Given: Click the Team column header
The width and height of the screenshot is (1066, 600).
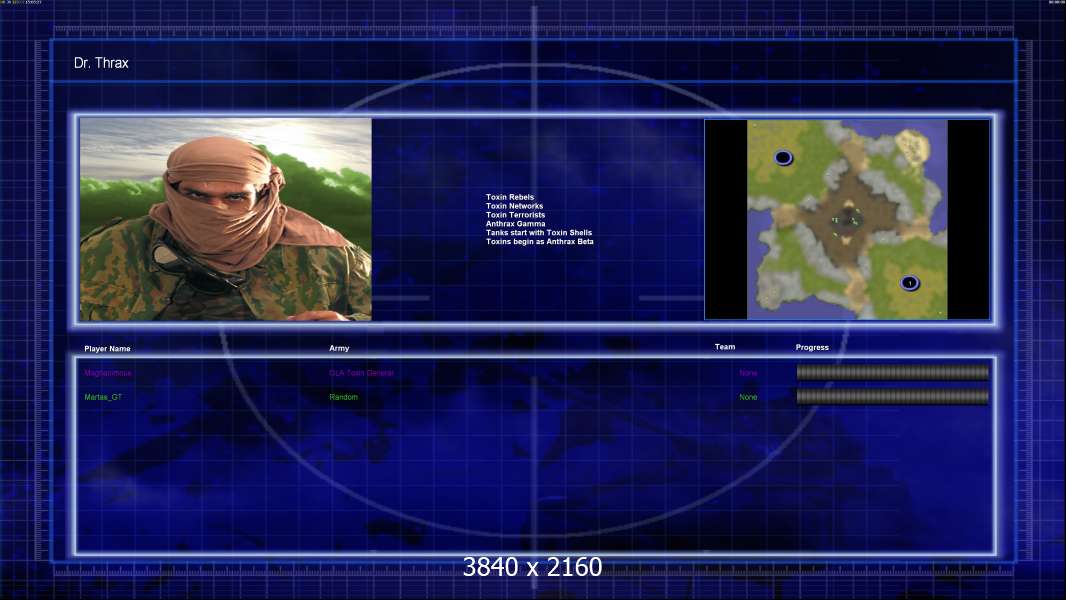Looking at the screenshot, I should (x=725, y=347).
